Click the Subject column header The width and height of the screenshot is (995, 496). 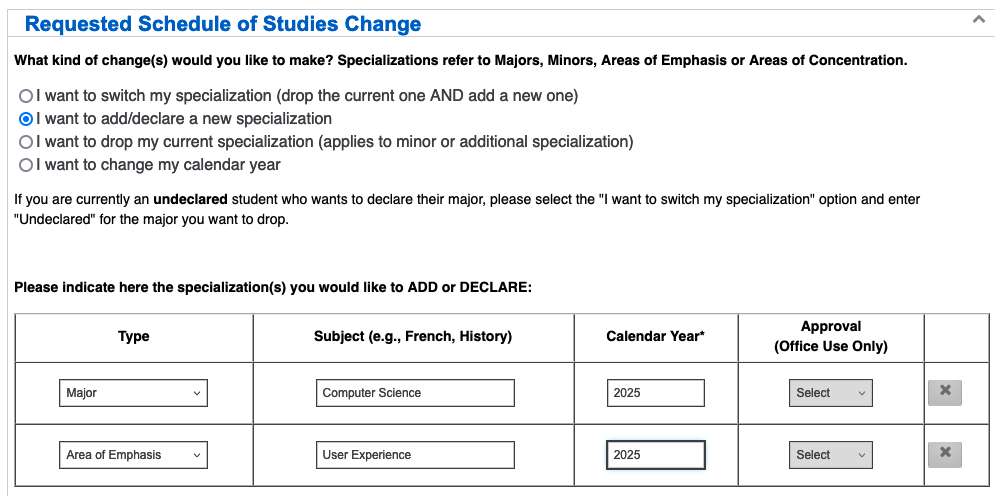pos(412,336)
